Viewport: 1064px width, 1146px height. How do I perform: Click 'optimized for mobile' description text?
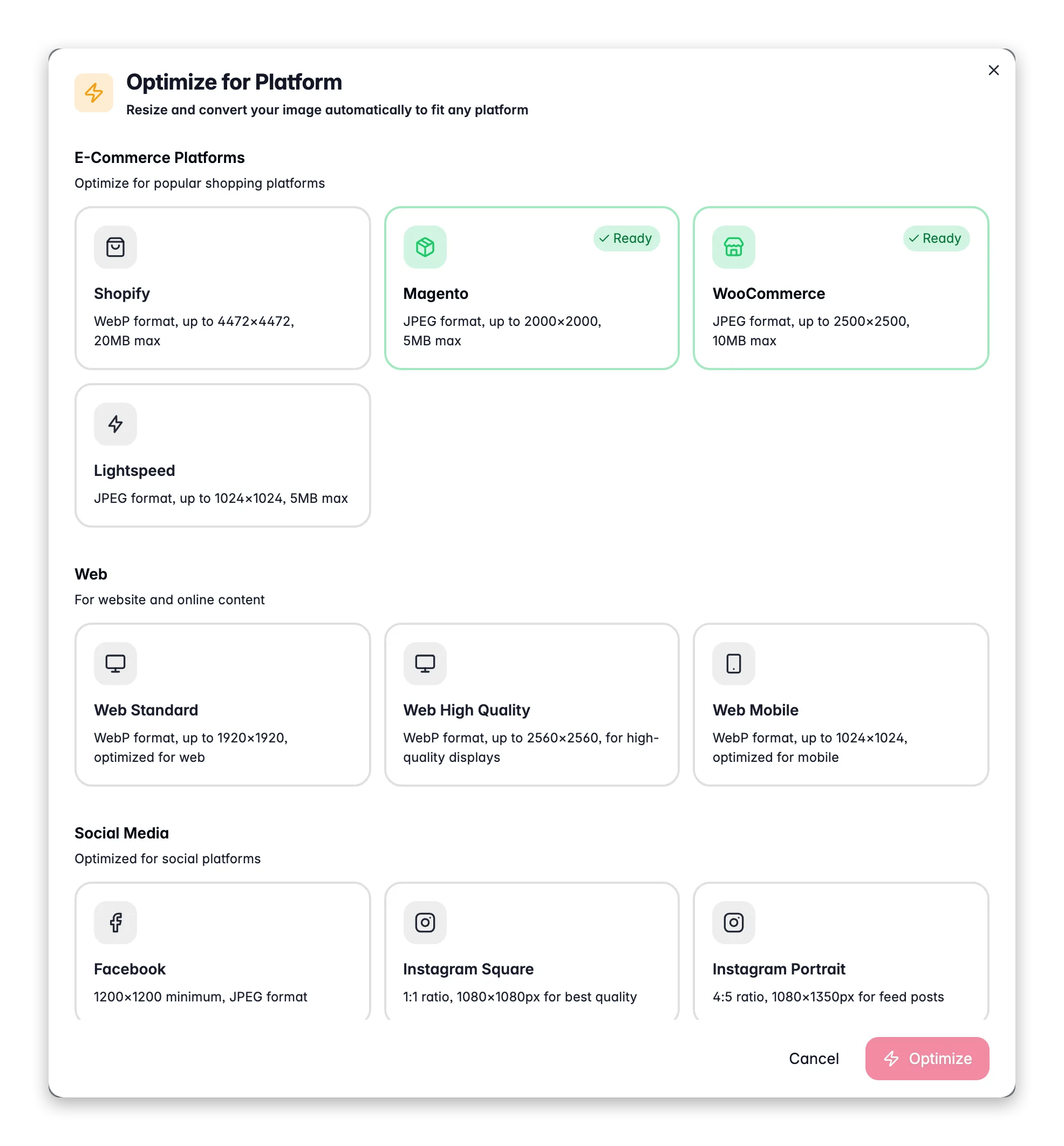pos(775,758)
